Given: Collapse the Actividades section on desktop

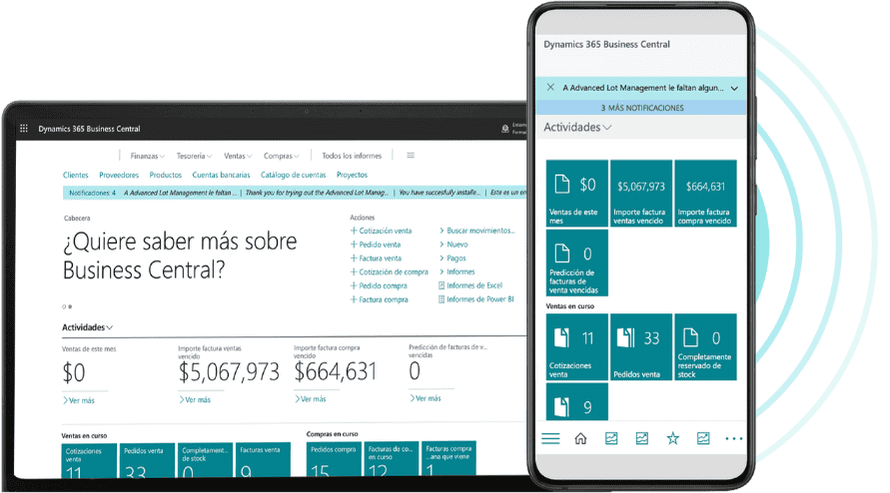Looking at the screenshot, I should pos(87,327).
